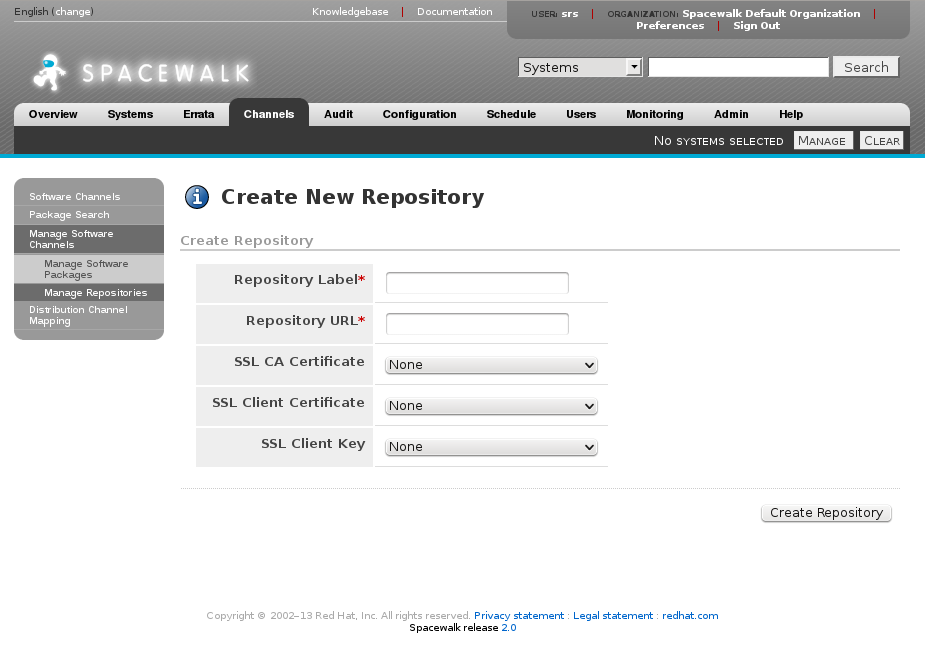Open Manage Software Packages in sidebar
This screenshot has height=653, width=925.
[x=86, y=269]
